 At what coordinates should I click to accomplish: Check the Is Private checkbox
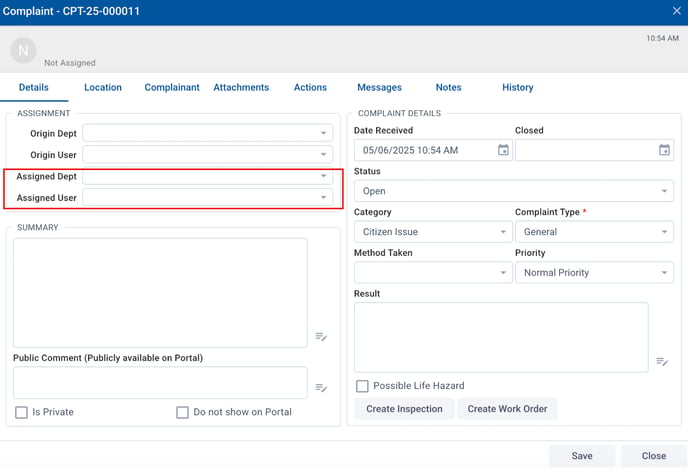point(21,412)
